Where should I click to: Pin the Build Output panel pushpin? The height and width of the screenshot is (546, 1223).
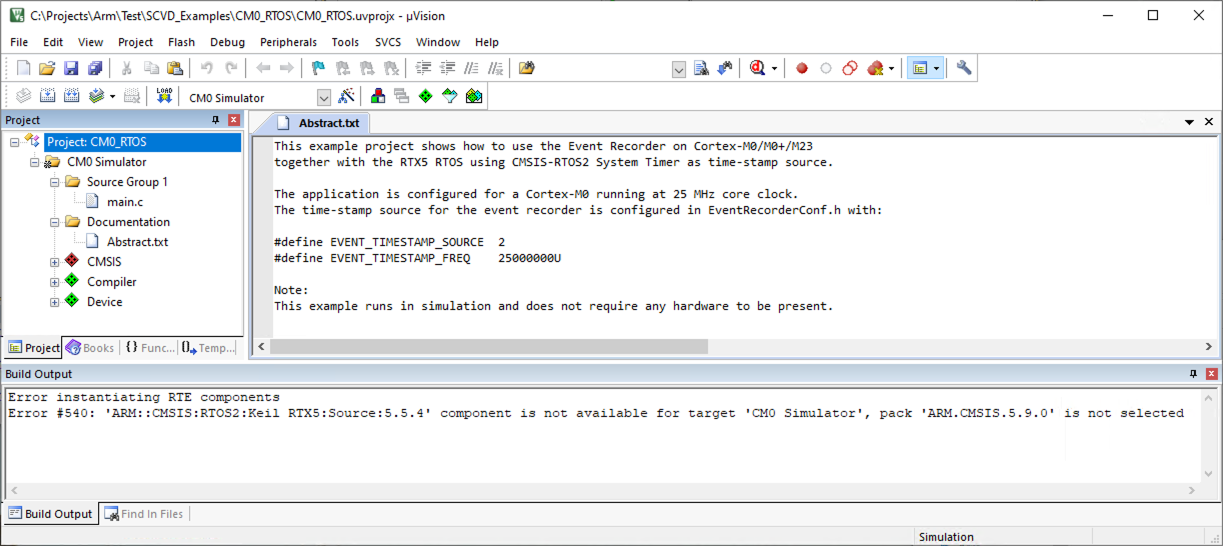1193,374
